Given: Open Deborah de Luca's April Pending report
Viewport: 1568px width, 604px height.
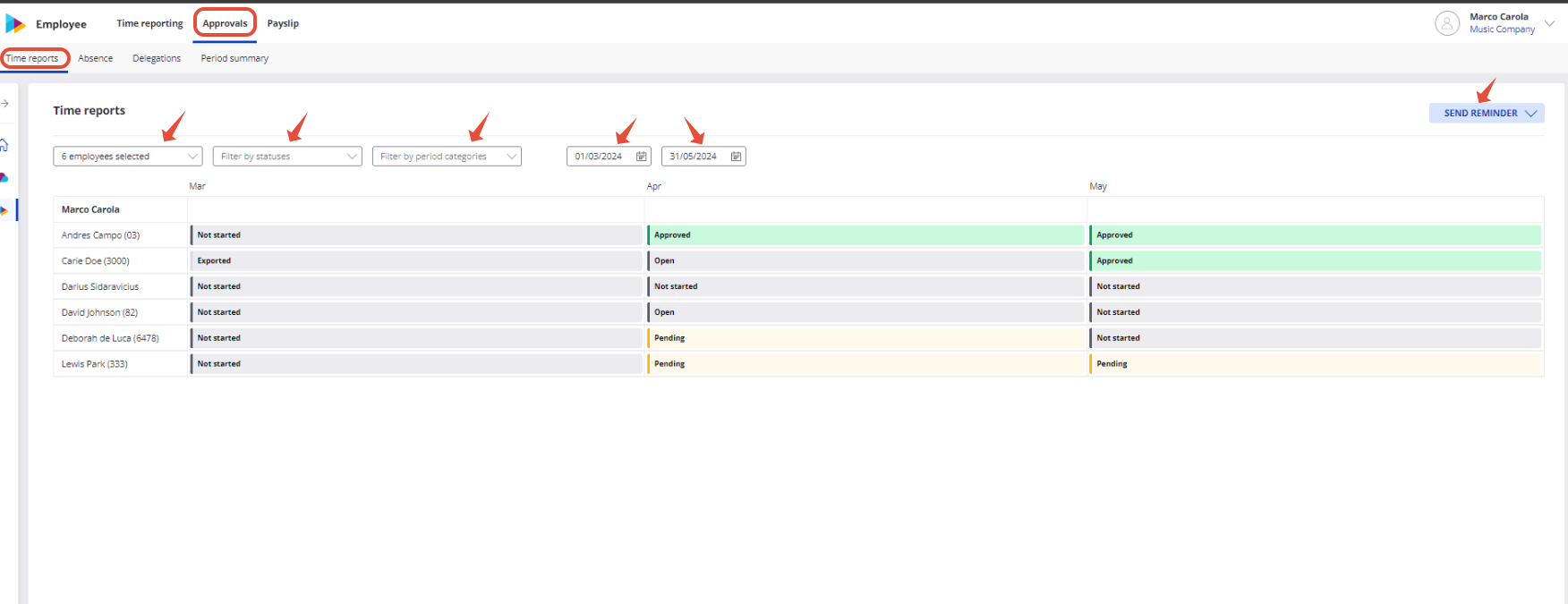Looking at the screenshot, I should tap(865, 338).
